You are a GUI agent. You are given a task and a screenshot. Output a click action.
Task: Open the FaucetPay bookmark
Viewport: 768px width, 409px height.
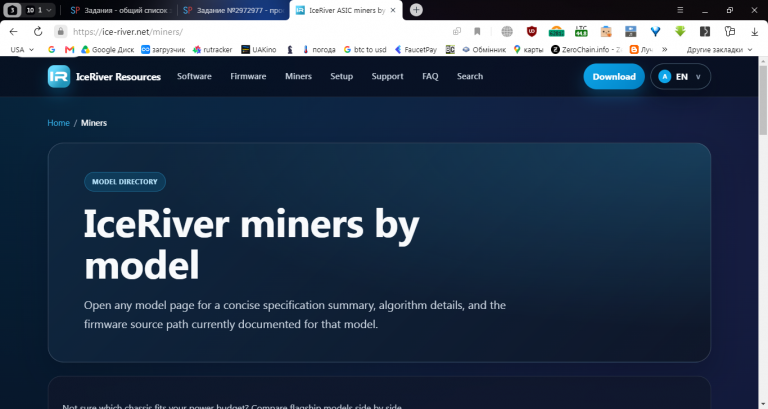coord(416,49)
